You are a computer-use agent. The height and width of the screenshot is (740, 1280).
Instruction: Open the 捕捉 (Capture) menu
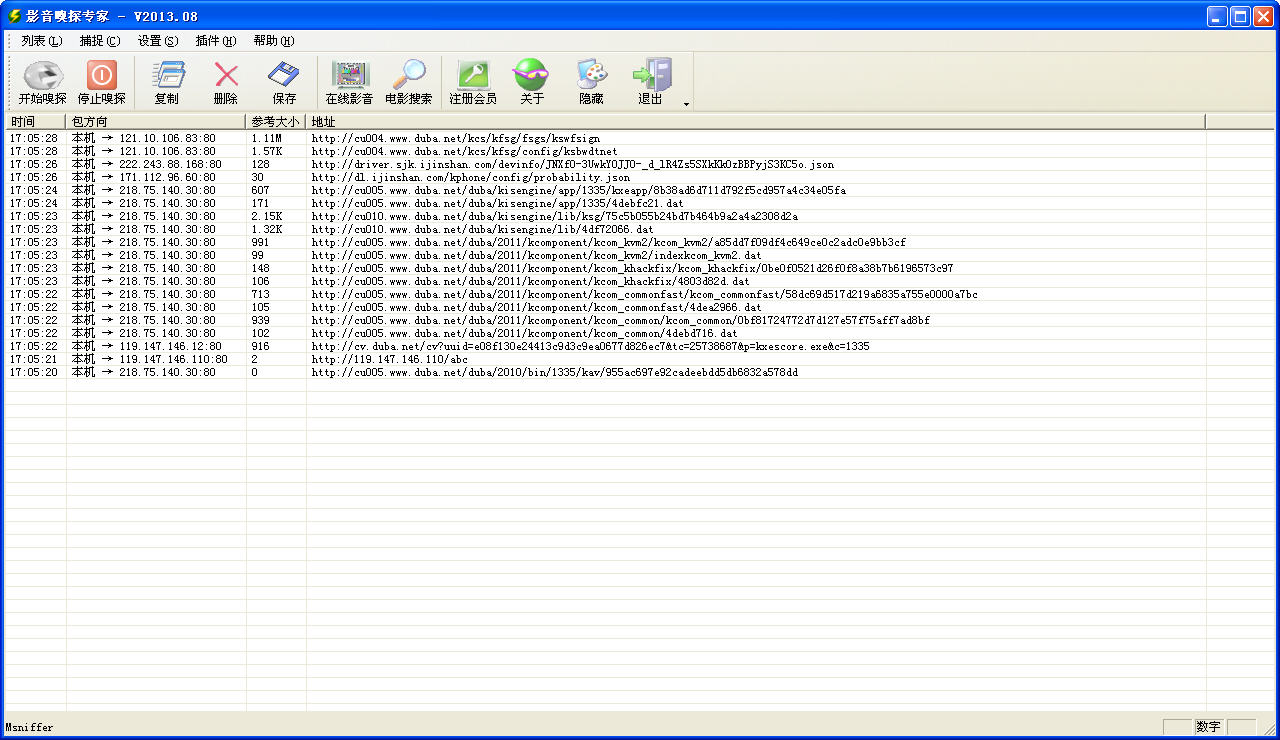[x=99, y=41]
